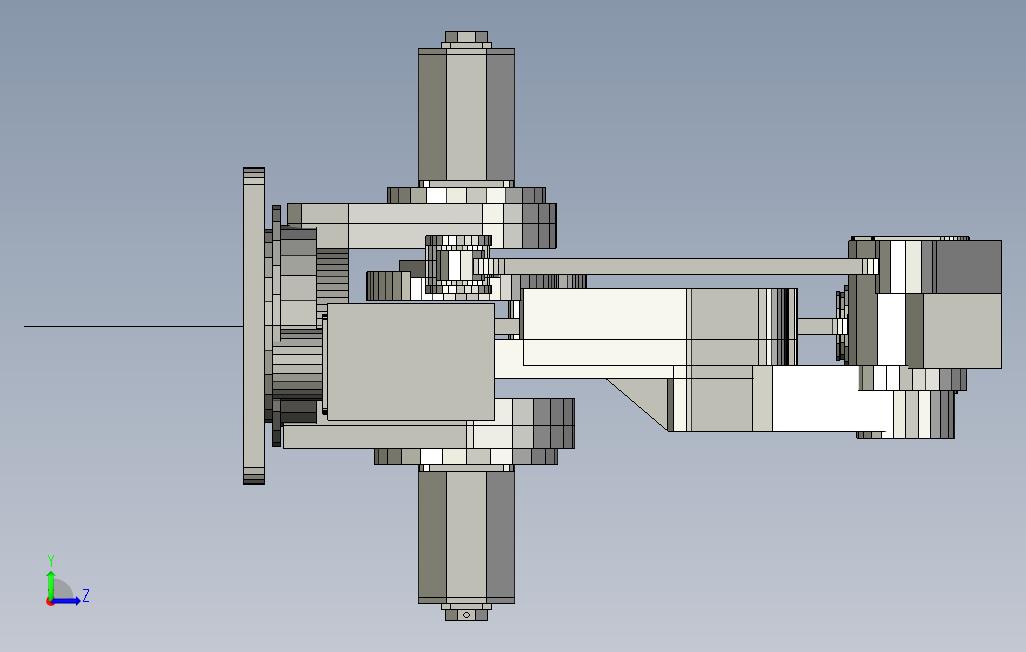Select the dark gray housing block at right end
Image resolution: width=1026 pixels, height=652 pixels.
point(969,266)
